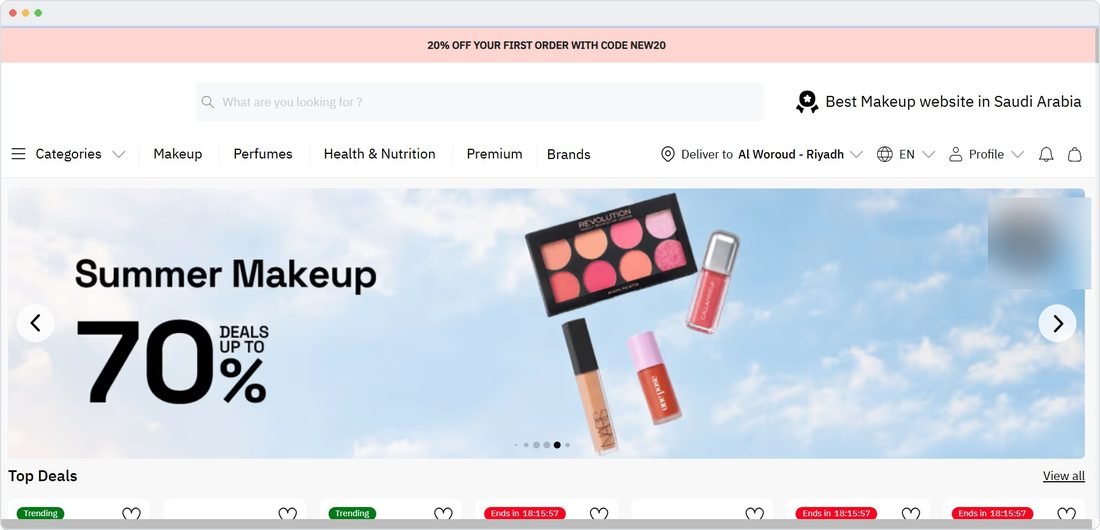Open notifications with the bell icon
Image resolution: width=1100 pixels, height=530 pixels.
[x=1046, y=154]
